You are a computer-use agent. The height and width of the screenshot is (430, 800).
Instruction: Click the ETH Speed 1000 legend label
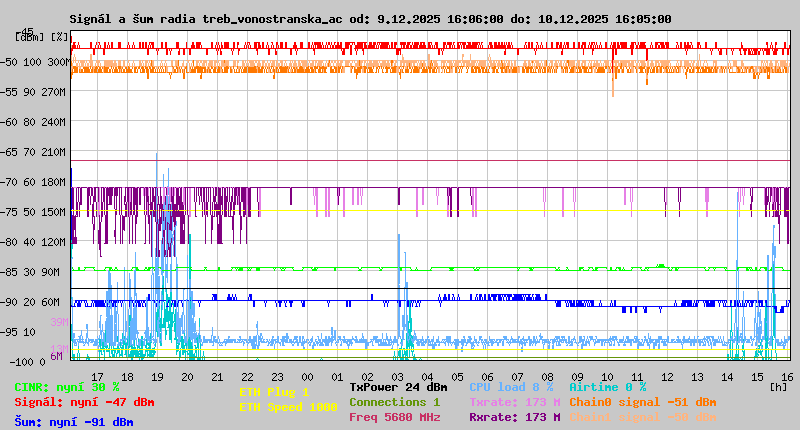[288, 407]
